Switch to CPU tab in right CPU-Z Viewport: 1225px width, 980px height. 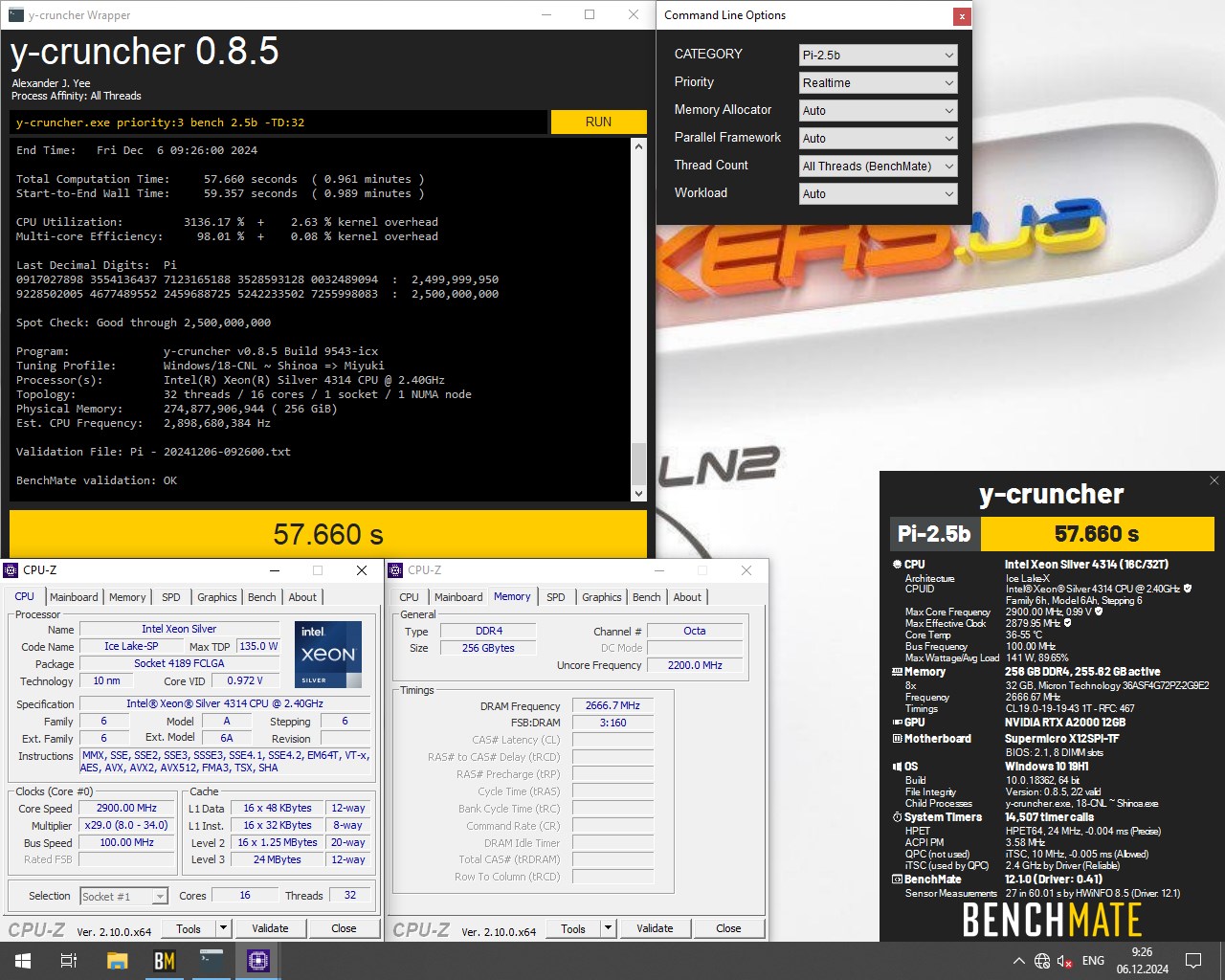pyautogui.click(x=409, y=597)
